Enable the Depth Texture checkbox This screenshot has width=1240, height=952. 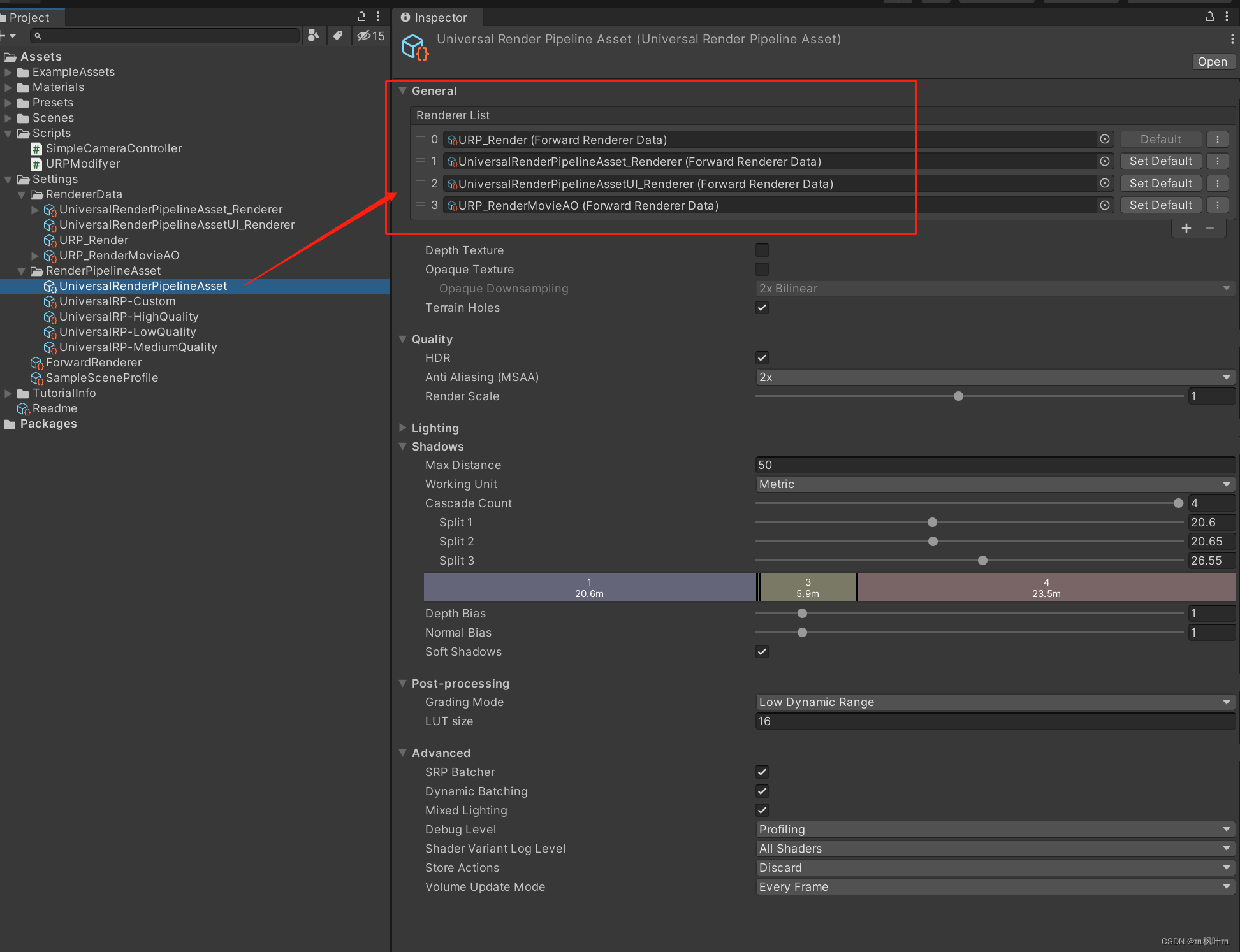point(762,250)
